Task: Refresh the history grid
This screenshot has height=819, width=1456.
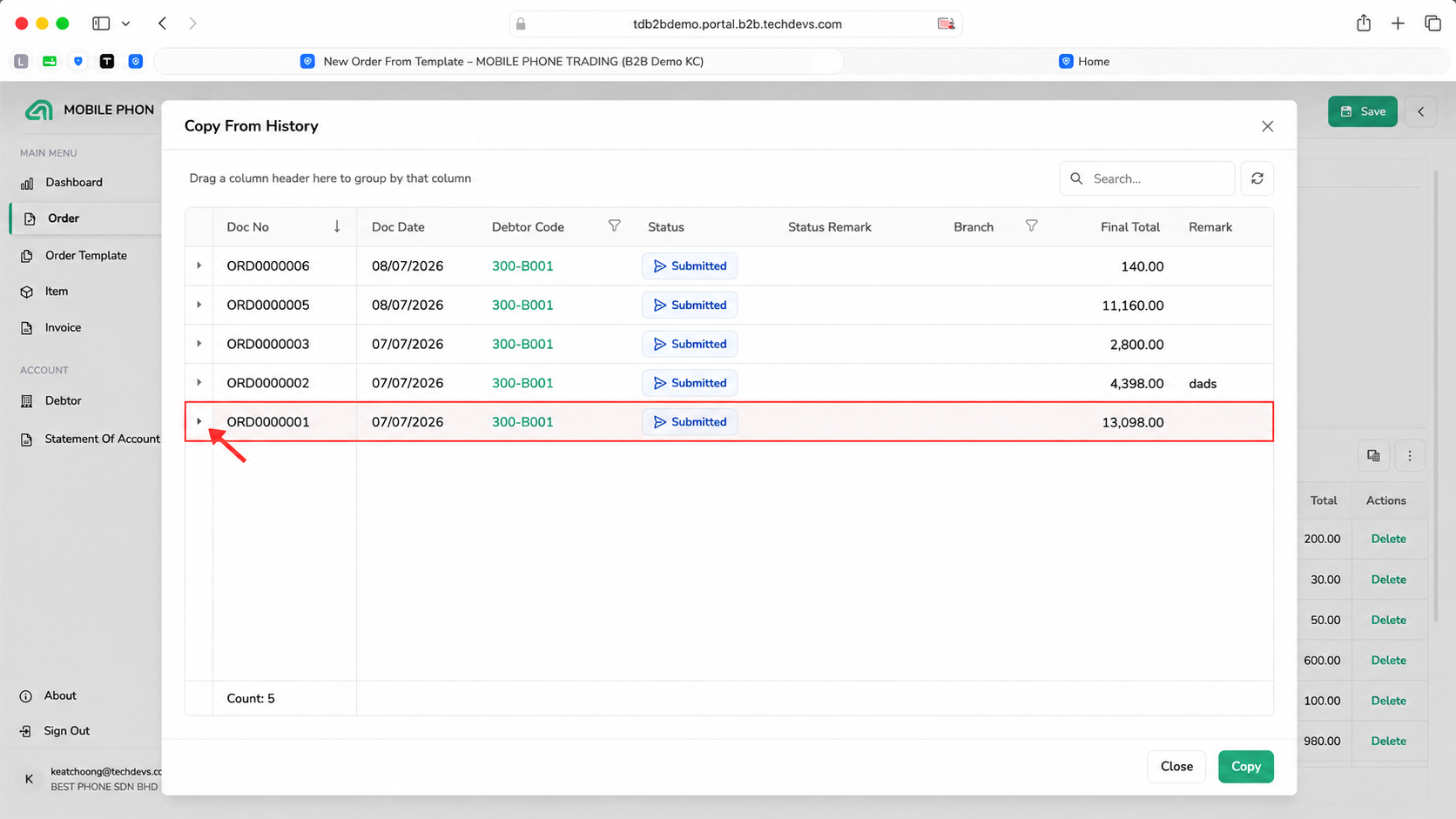Action: 1257,178
